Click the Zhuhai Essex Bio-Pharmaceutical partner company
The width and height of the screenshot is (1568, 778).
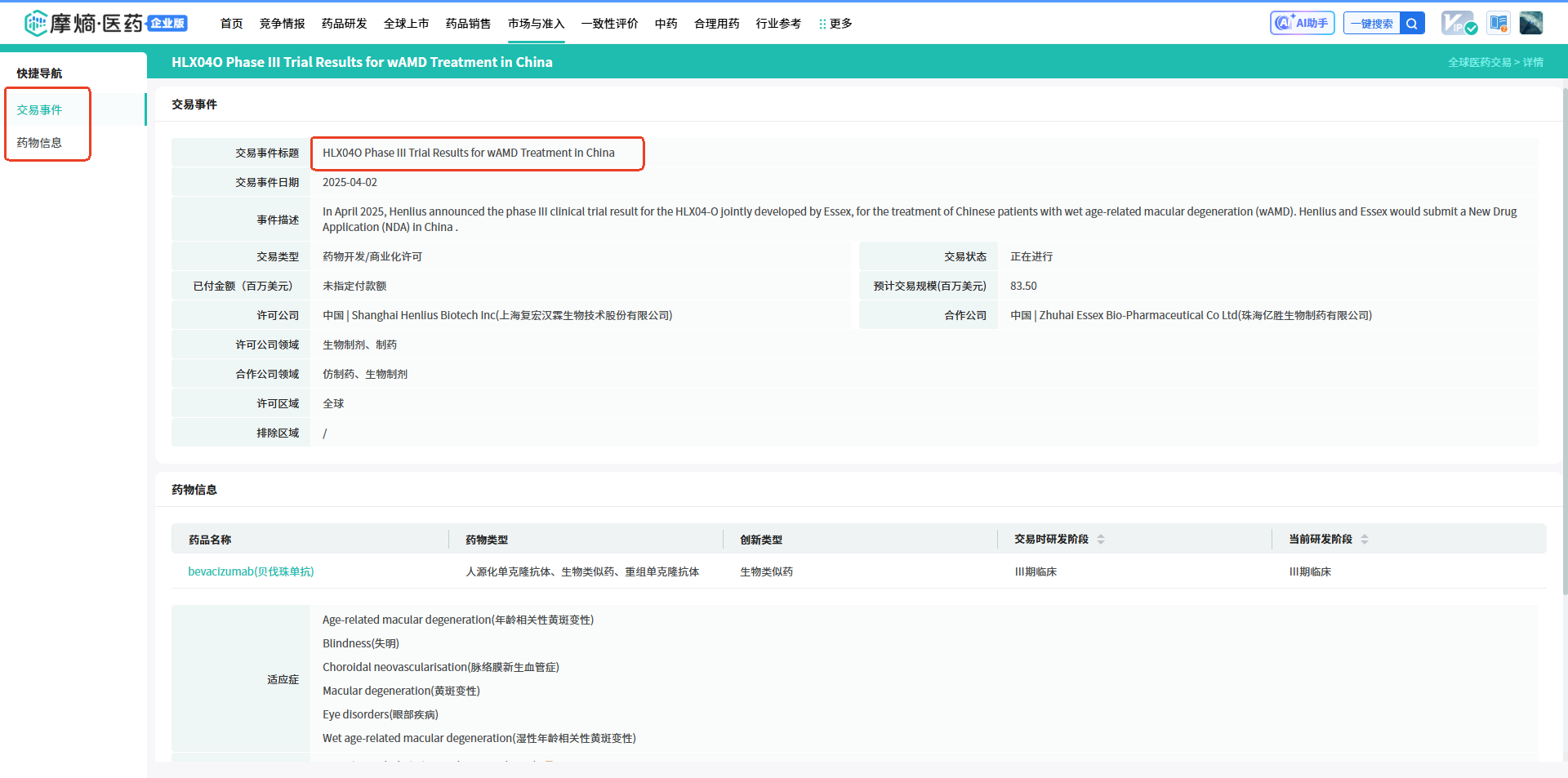point(1191,315)
